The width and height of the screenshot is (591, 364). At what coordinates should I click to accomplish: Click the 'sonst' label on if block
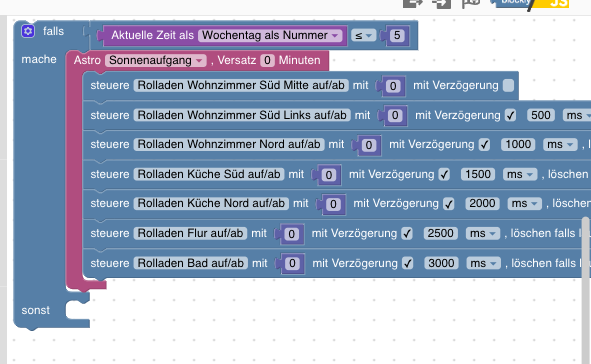pos(35,310)
